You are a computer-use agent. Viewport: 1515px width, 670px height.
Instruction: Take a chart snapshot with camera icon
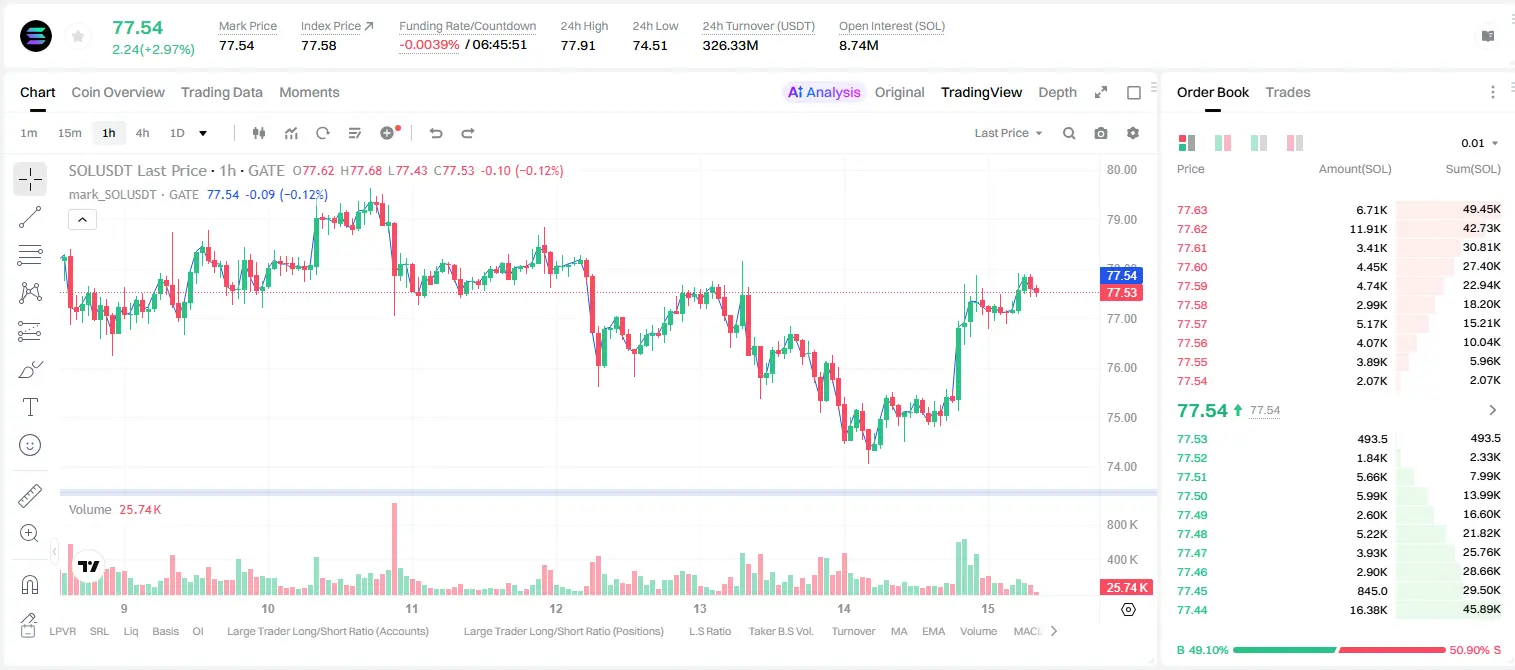(1101, 133)
